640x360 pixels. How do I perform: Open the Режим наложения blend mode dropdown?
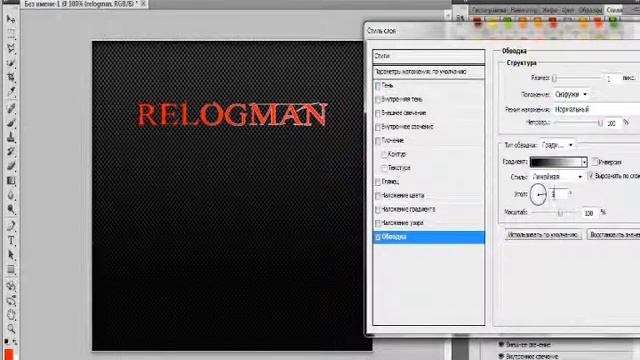click(x=597, y=109)
